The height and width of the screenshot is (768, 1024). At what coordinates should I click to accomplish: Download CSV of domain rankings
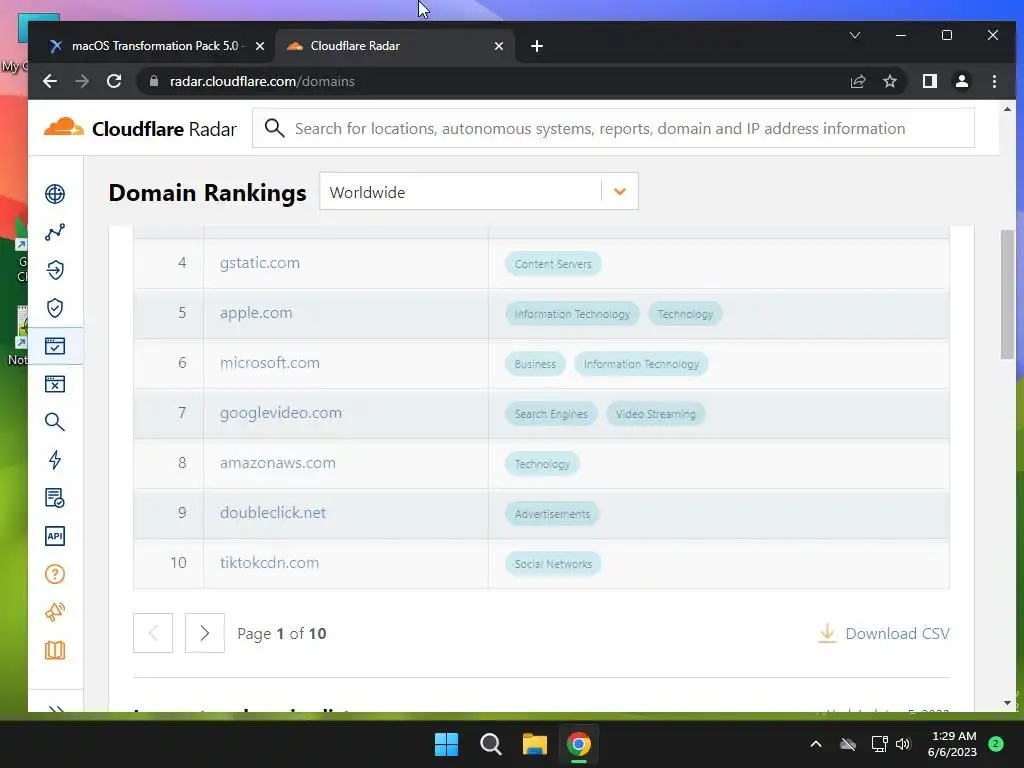pos(884,633)
